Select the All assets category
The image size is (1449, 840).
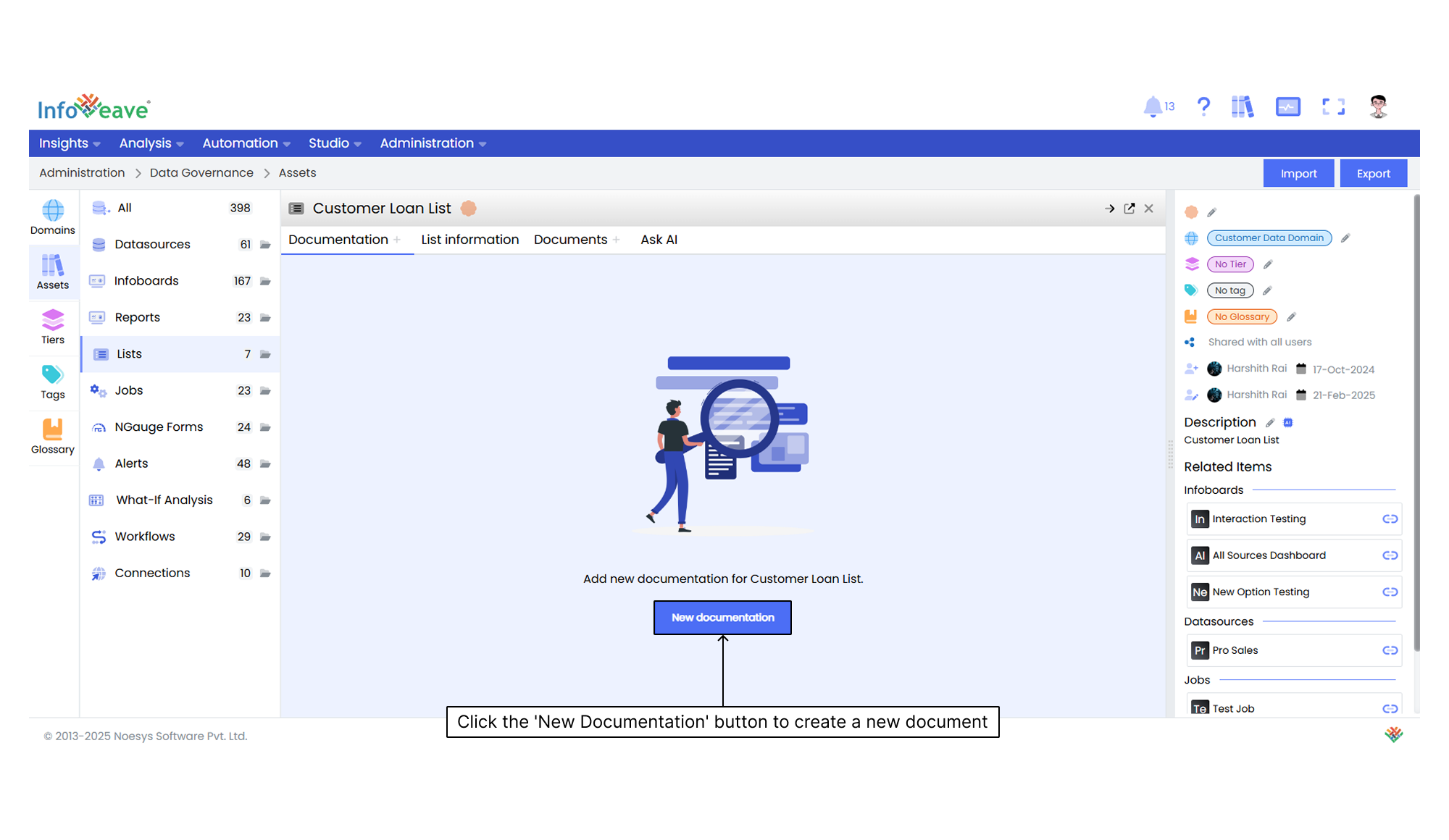click(180, 208)
